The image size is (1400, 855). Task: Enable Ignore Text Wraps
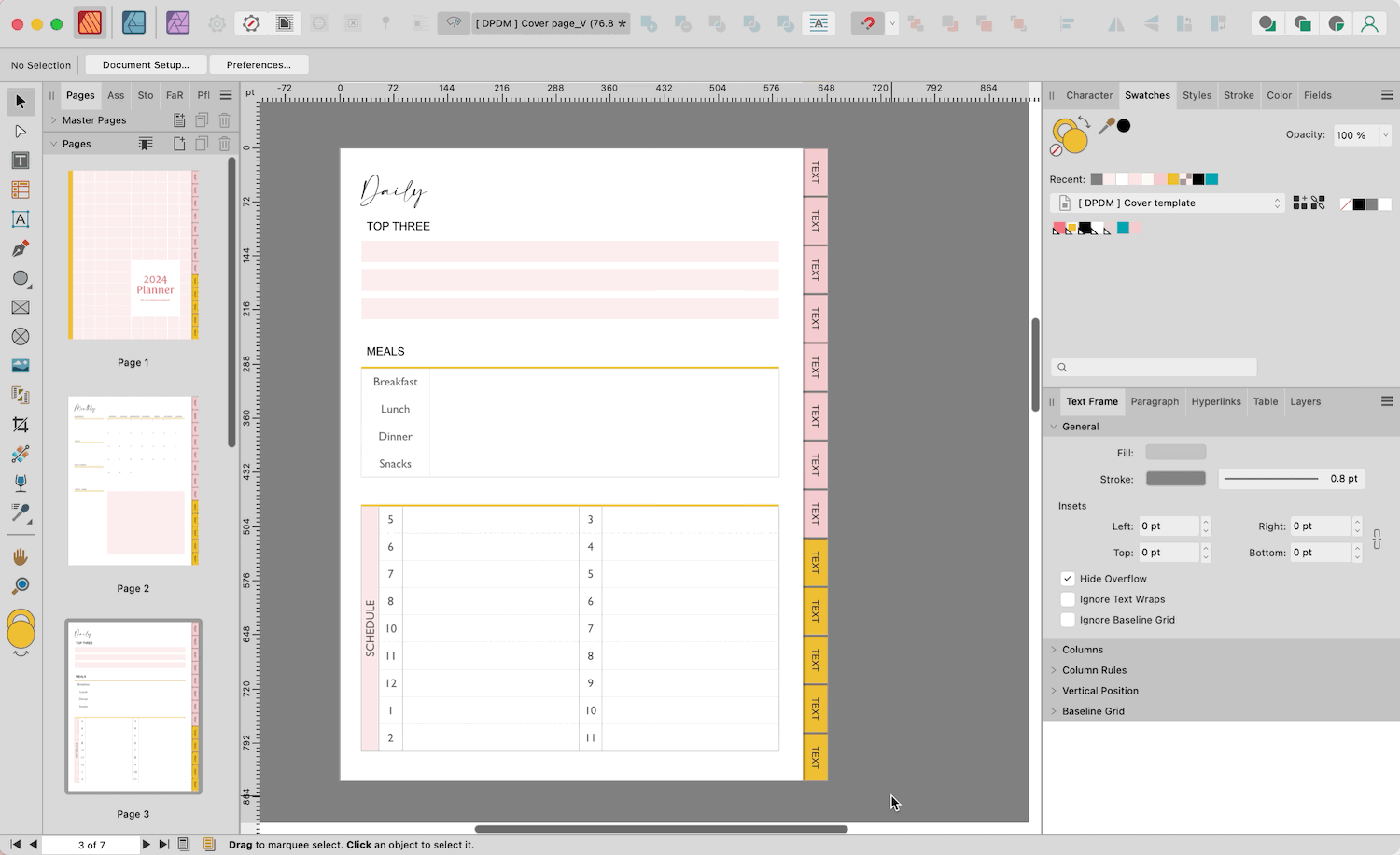click(1068, 598)
